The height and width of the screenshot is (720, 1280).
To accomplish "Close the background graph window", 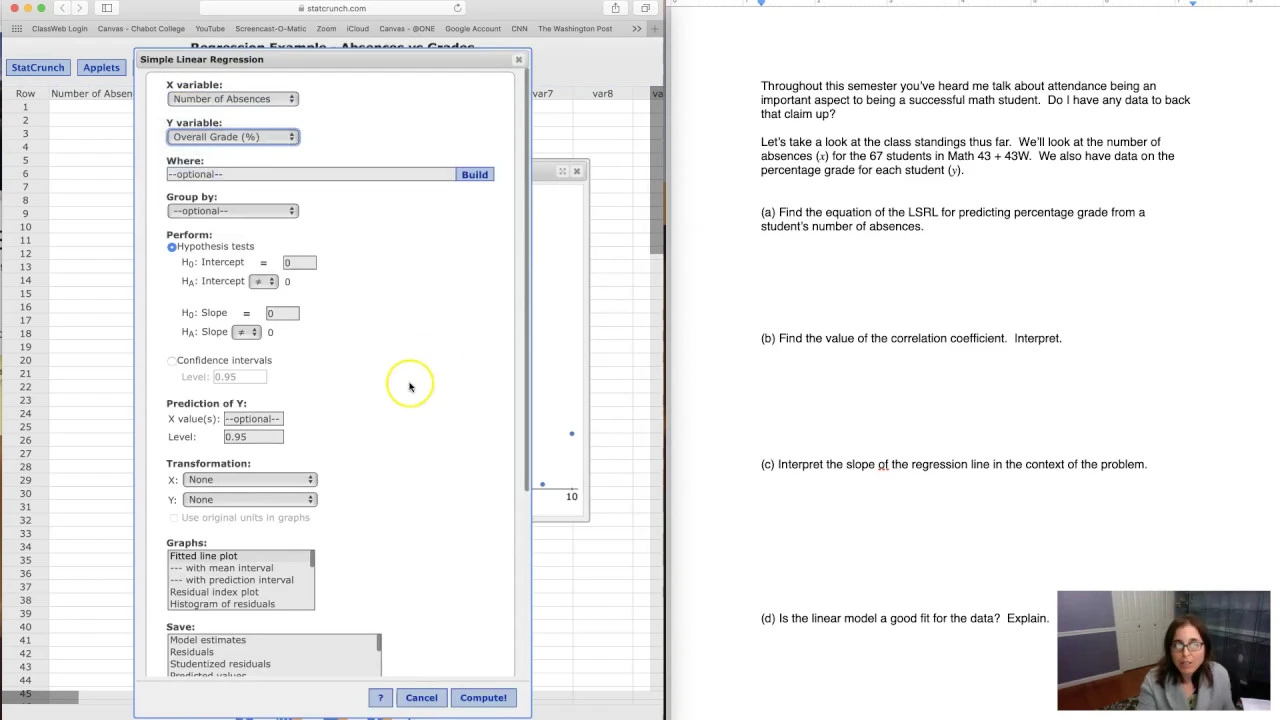I will [577, 172].
